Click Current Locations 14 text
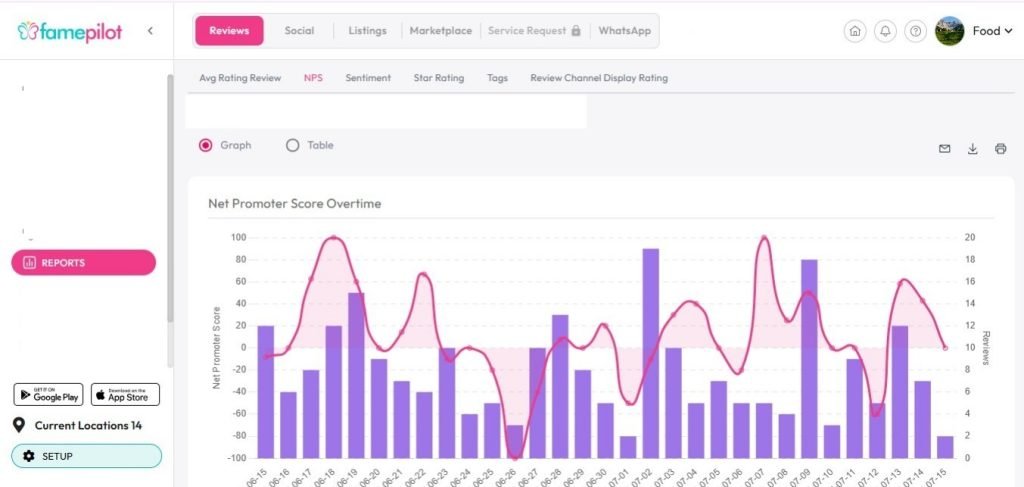 [x=88, y=426]
